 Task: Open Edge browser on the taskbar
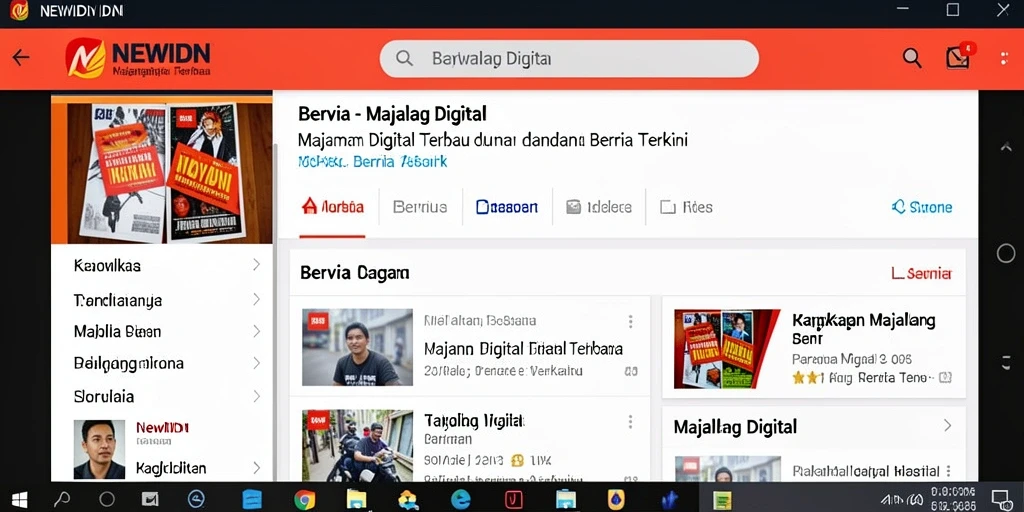click(460, 500)
